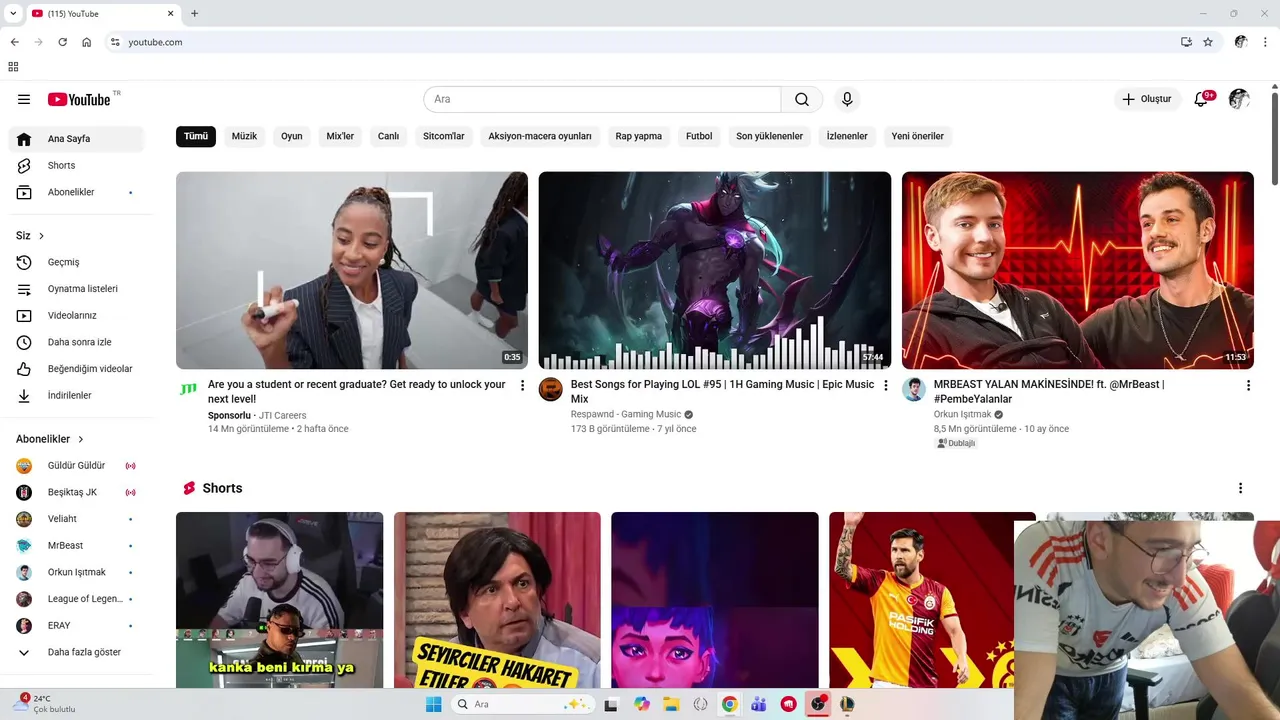Open Chrome apps grid shortcut
Image resolution: width=1280 pixels, height=720 pixels.
[13, 67]
